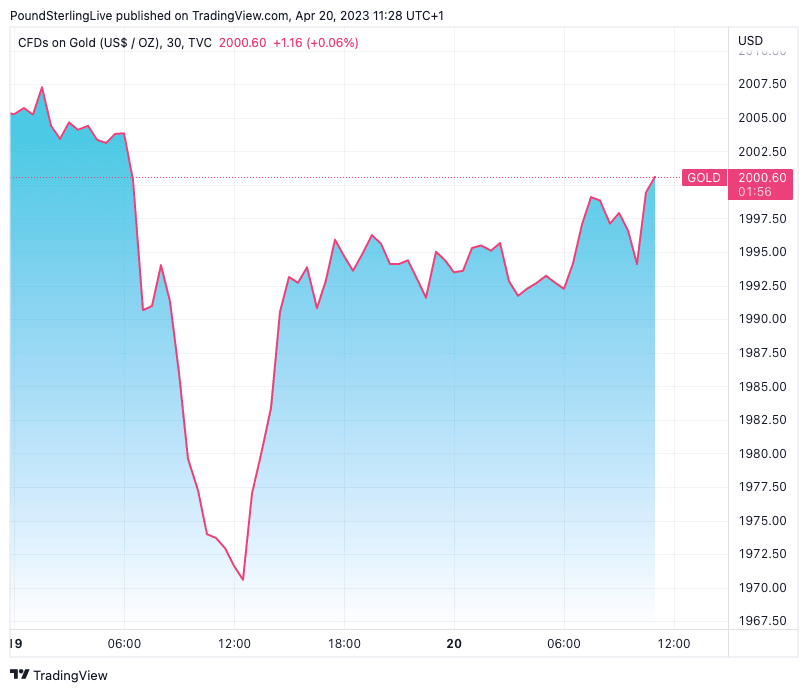Click the 19 date label on time axis
This screenshot has width=808, height=692.
(15, 644)
